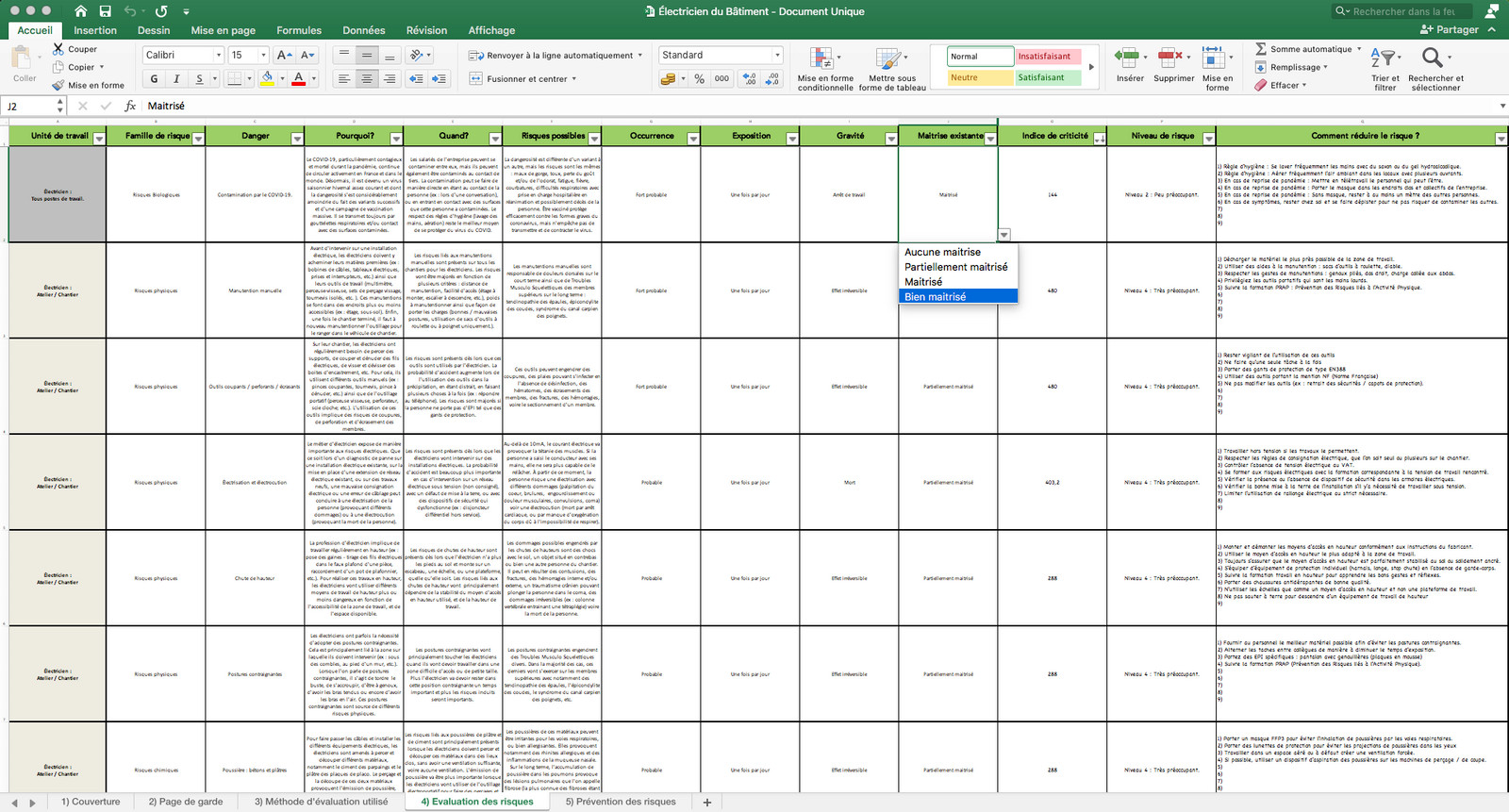Expand the Somme automatique dropdown arrow
The image size is (1509, 812).
(1359, 49)
